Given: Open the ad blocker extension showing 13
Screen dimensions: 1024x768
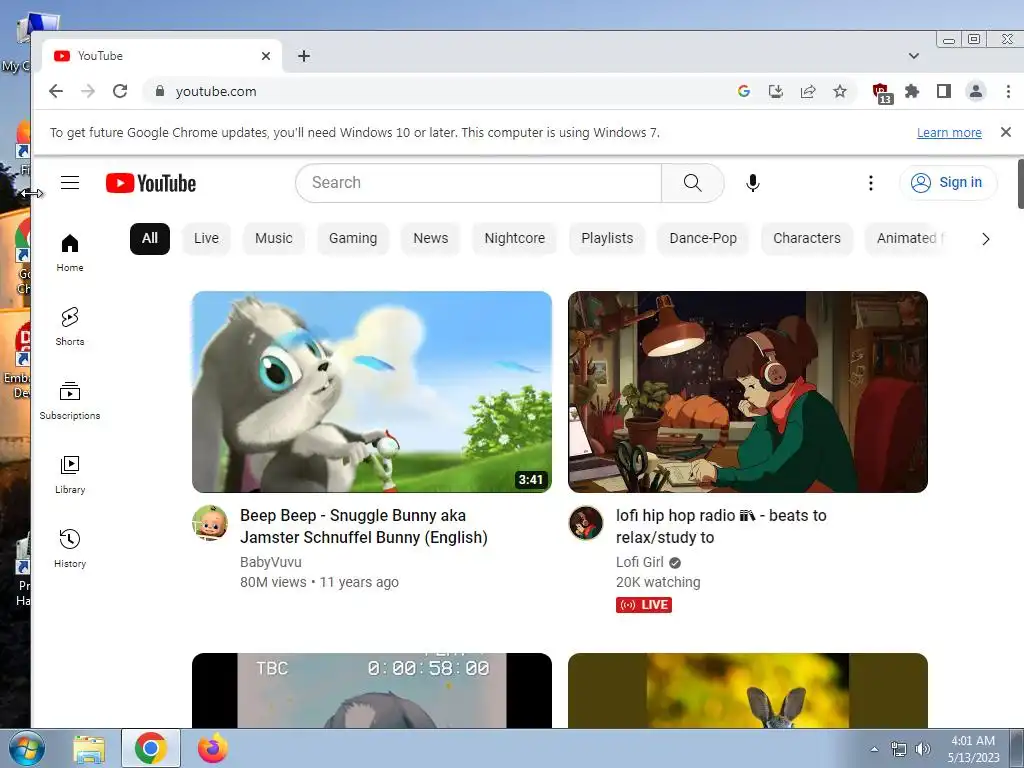Looking at the screenshot, I should 882,93.
